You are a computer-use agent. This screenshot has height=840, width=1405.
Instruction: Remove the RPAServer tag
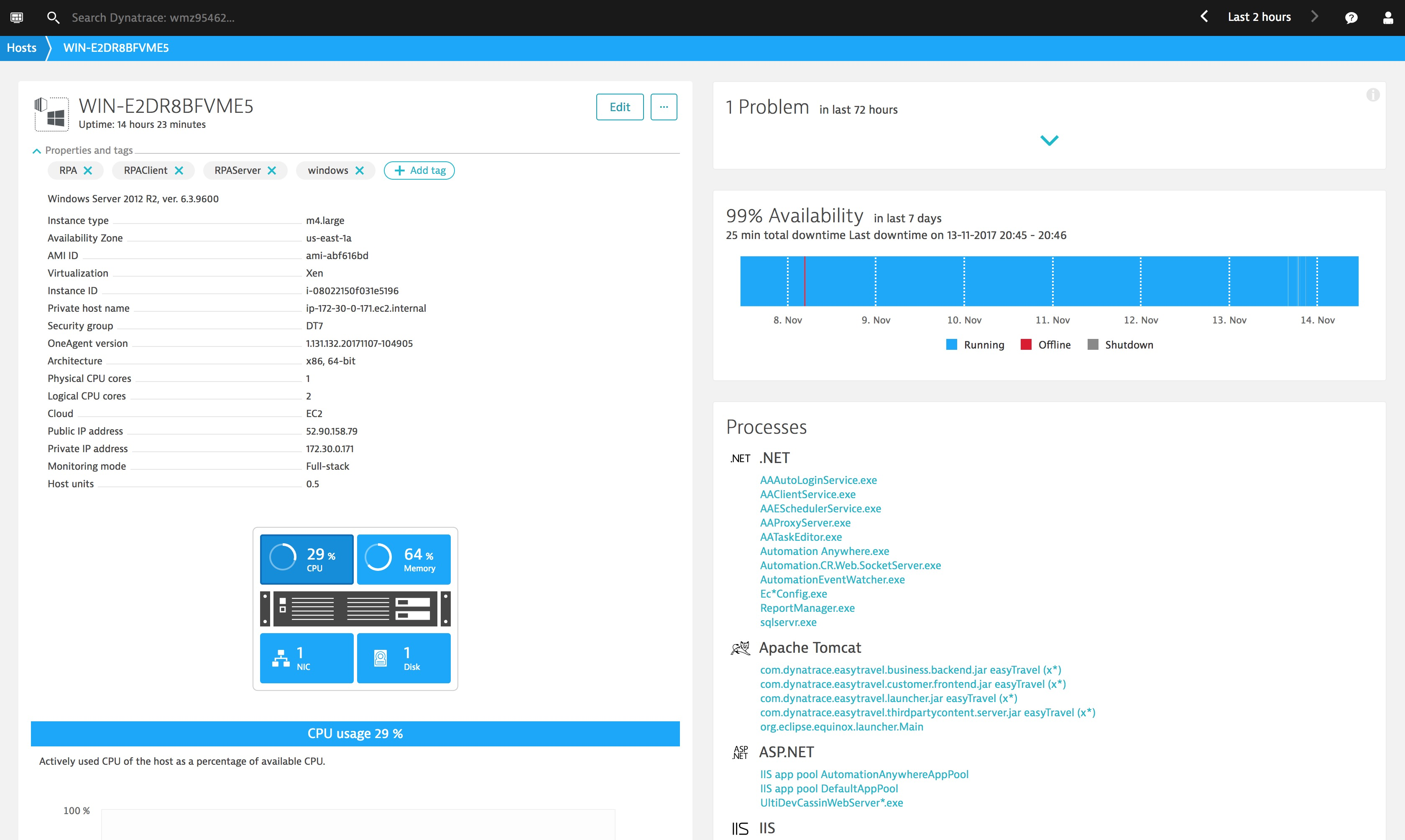272,170
